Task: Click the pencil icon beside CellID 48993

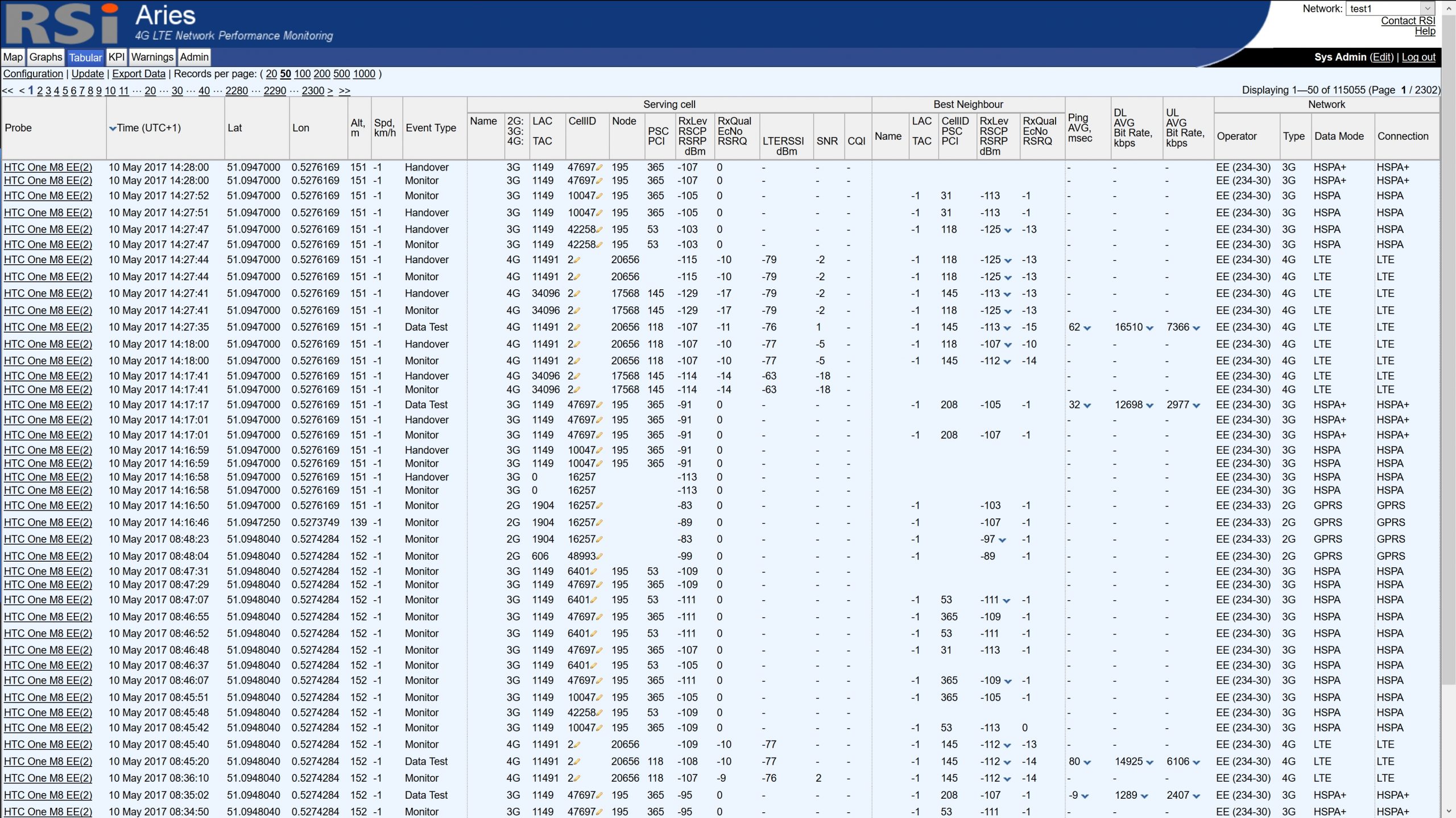Action: (x=599, y=557)
